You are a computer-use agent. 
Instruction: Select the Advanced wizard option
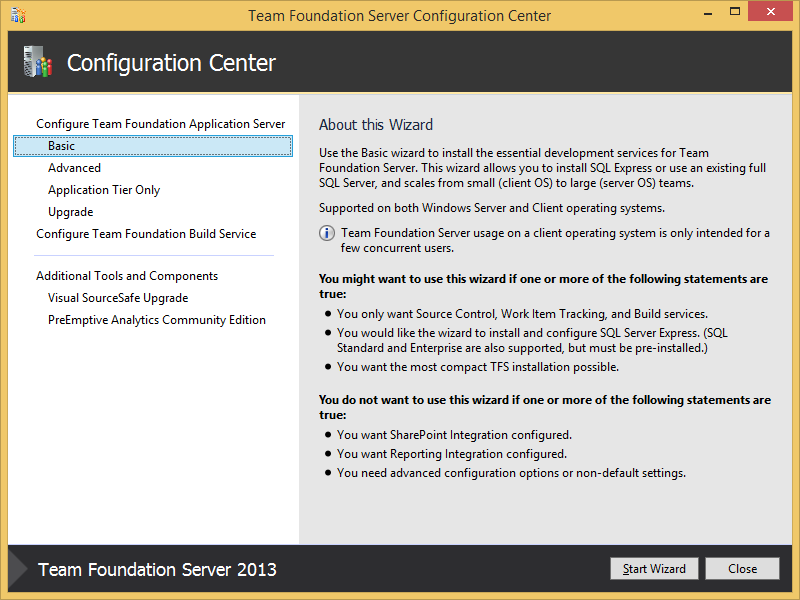pyautogui.click(x=74, y=168)
